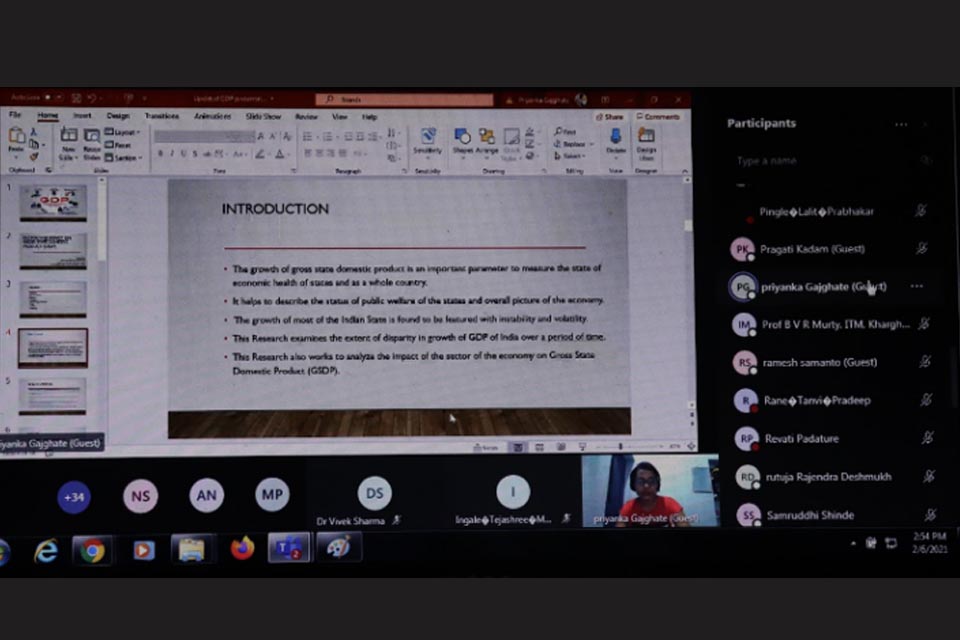Click the muted mic icon for ramesh samanto

pos(925,362)
